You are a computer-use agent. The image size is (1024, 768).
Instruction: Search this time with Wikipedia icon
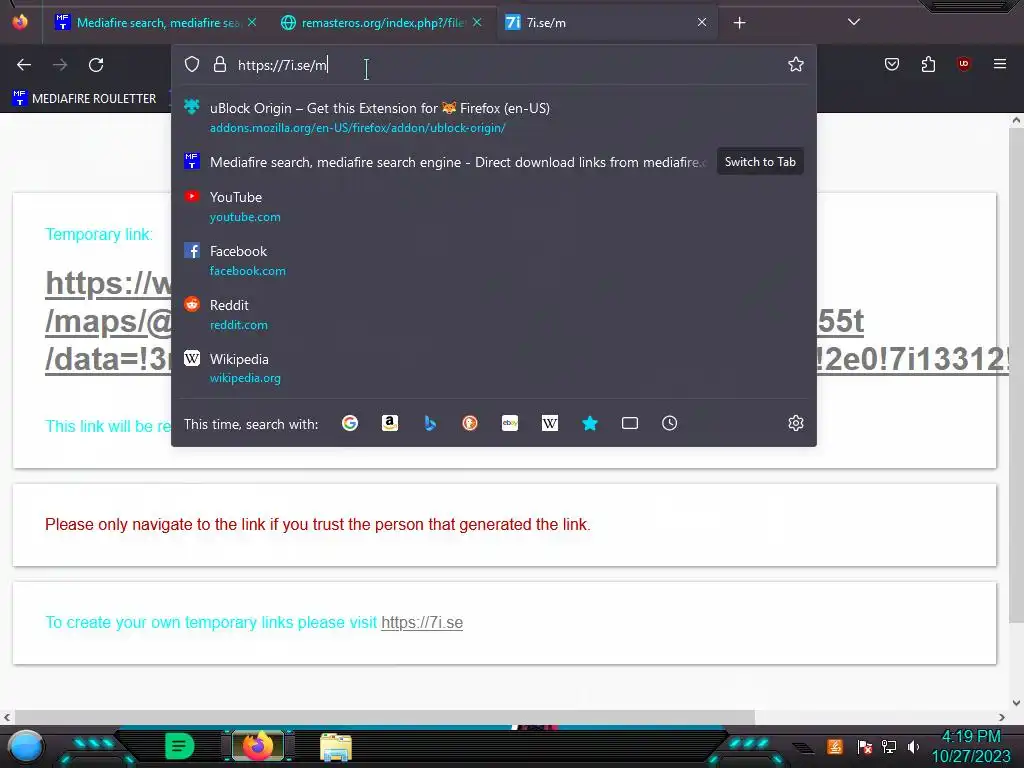(x=550, y=423)
